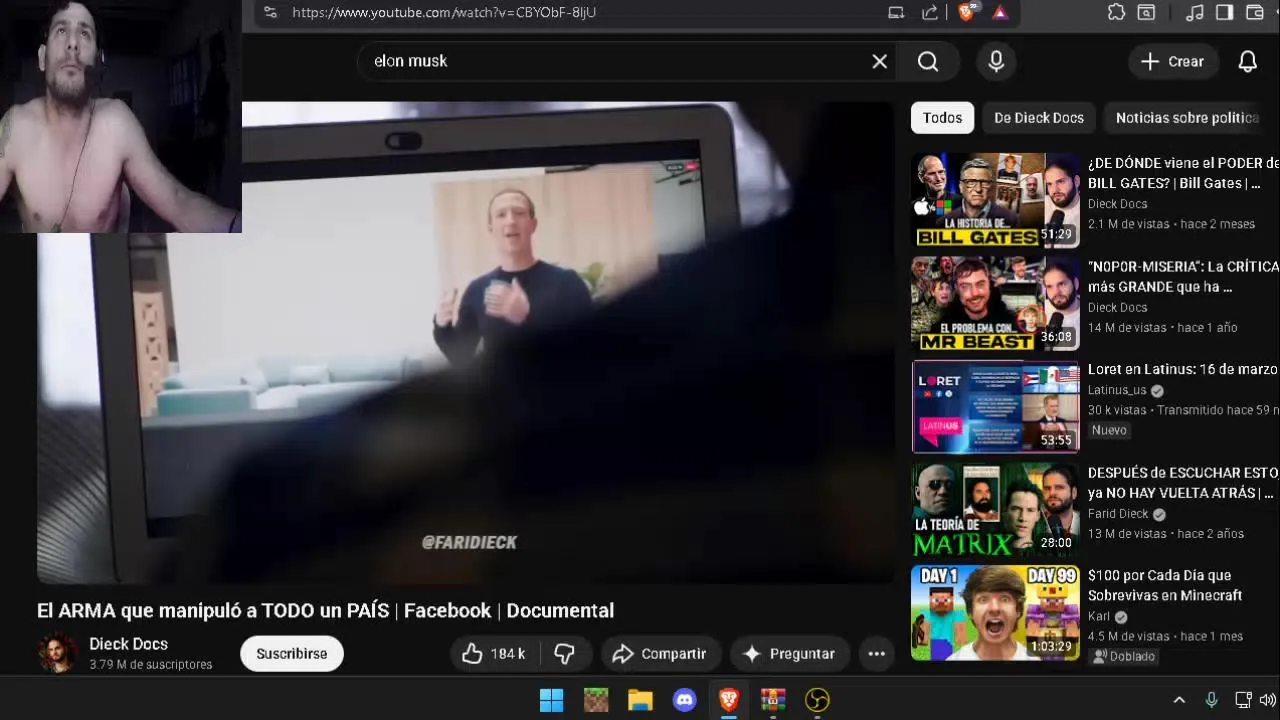Select the De Dieck Docs filter chip
1280x720 pixels.
pos(1039,118)
